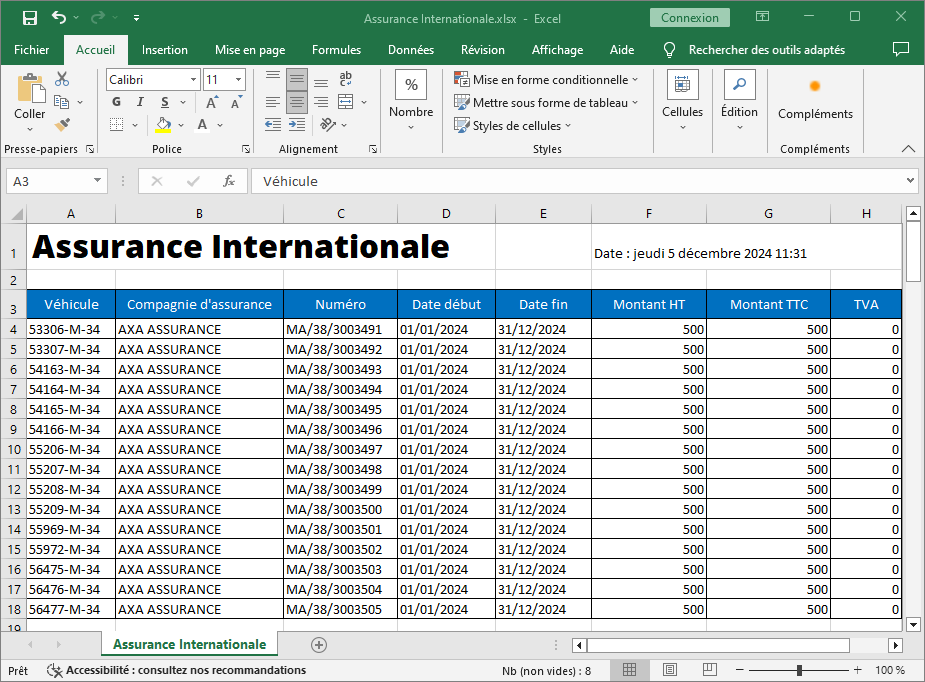
Task: Wrap text with the ab icon
Action: click(x=346, y=79)
